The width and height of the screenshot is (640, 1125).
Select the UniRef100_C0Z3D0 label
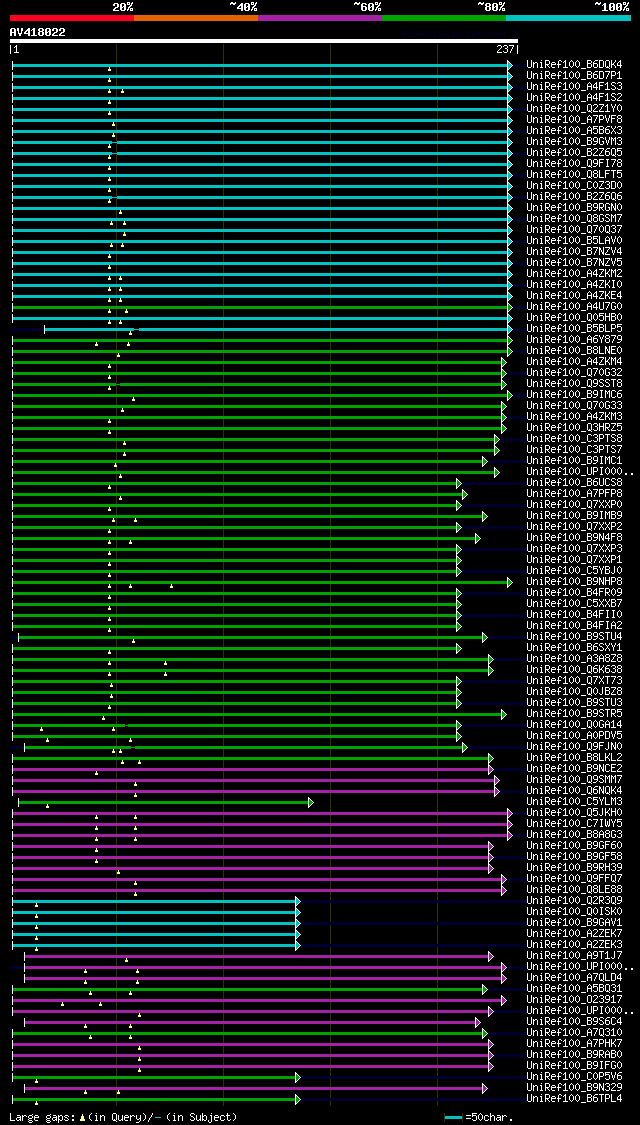point(574,185)
